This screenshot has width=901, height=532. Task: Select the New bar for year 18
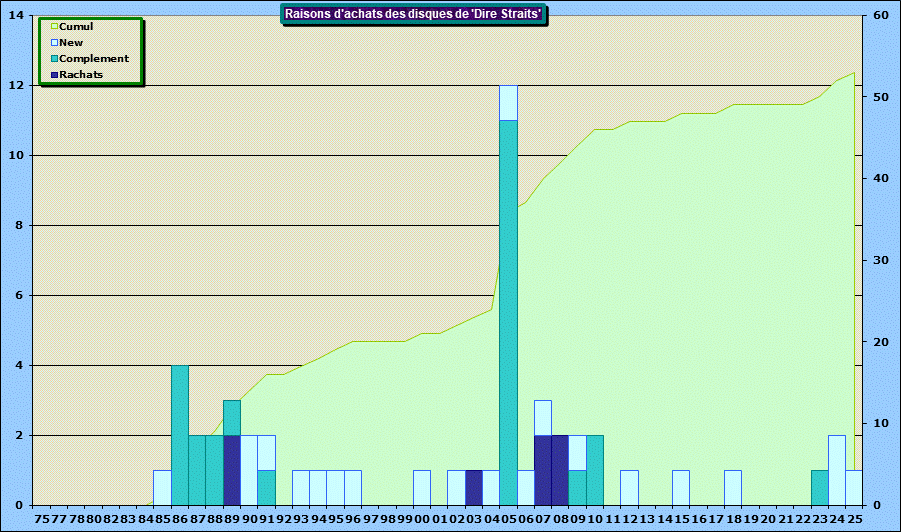(x=733, y=487)
